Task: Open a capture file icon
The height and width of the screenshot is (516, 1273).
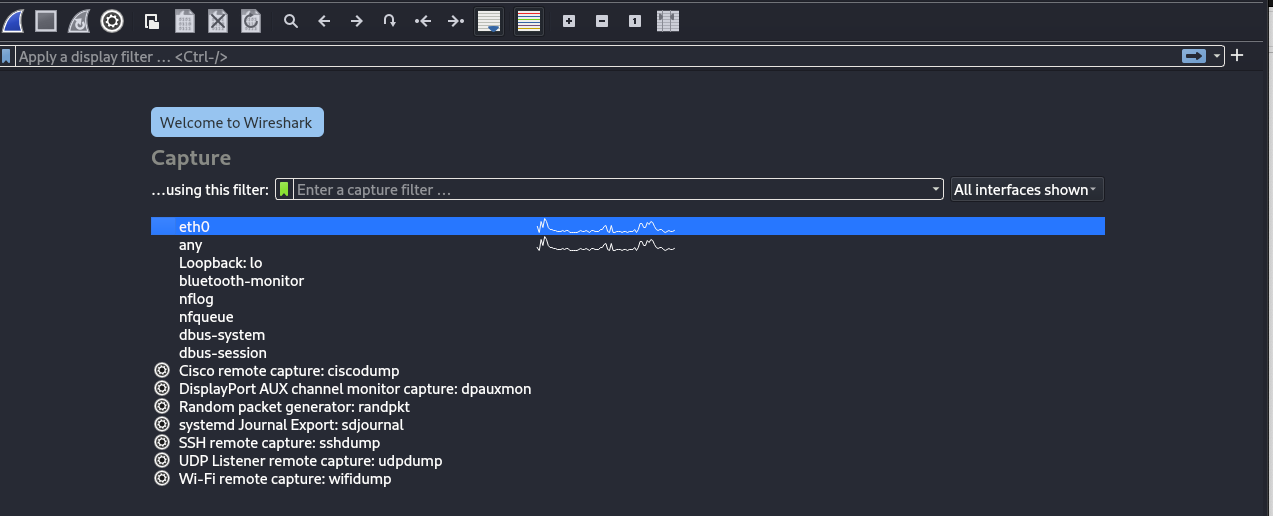Action: coord(151,20)
